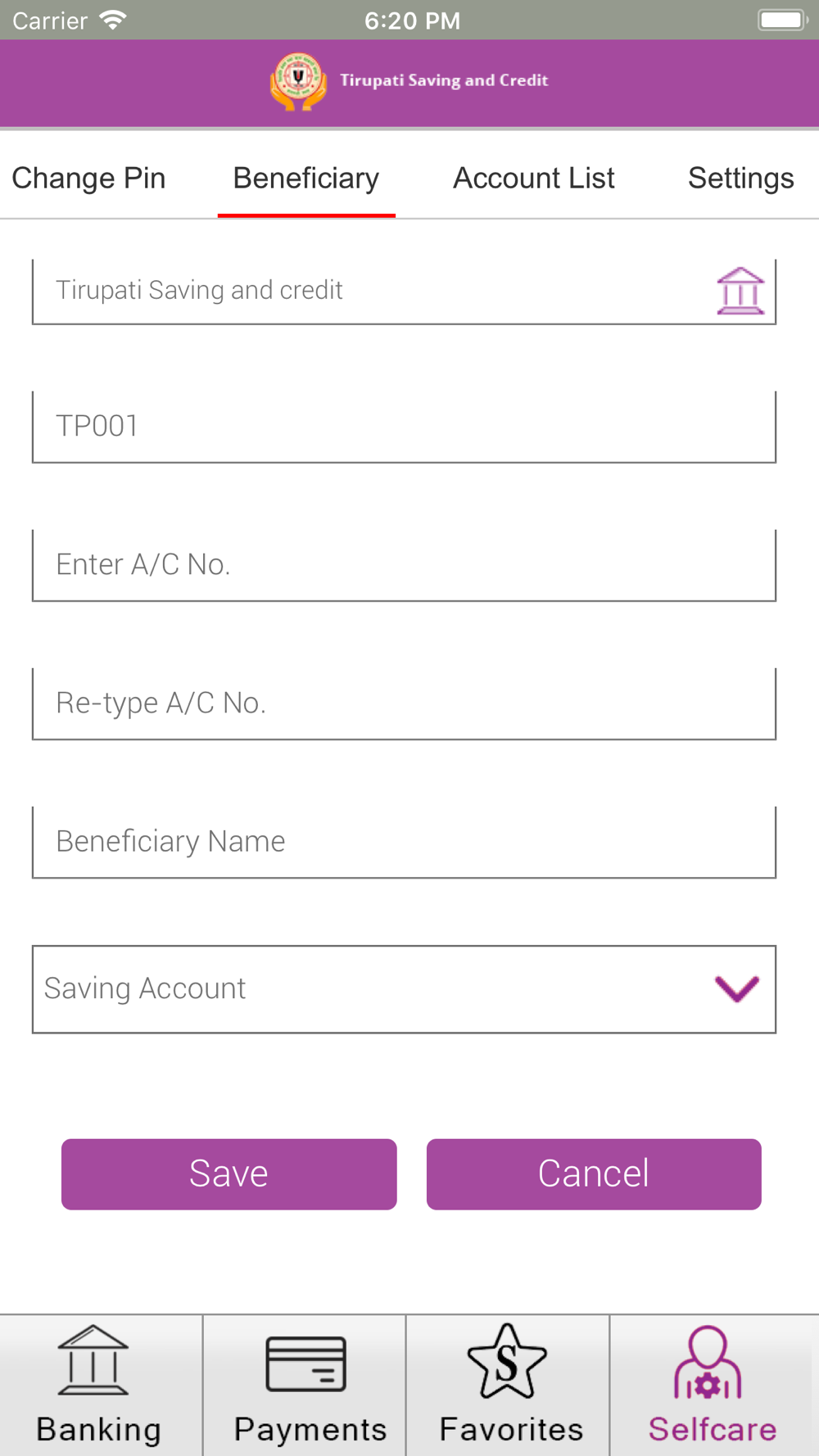This screenshot has width=819, height=1456.
Task: Select the Beneficiary tab
Action: [306, 179]
